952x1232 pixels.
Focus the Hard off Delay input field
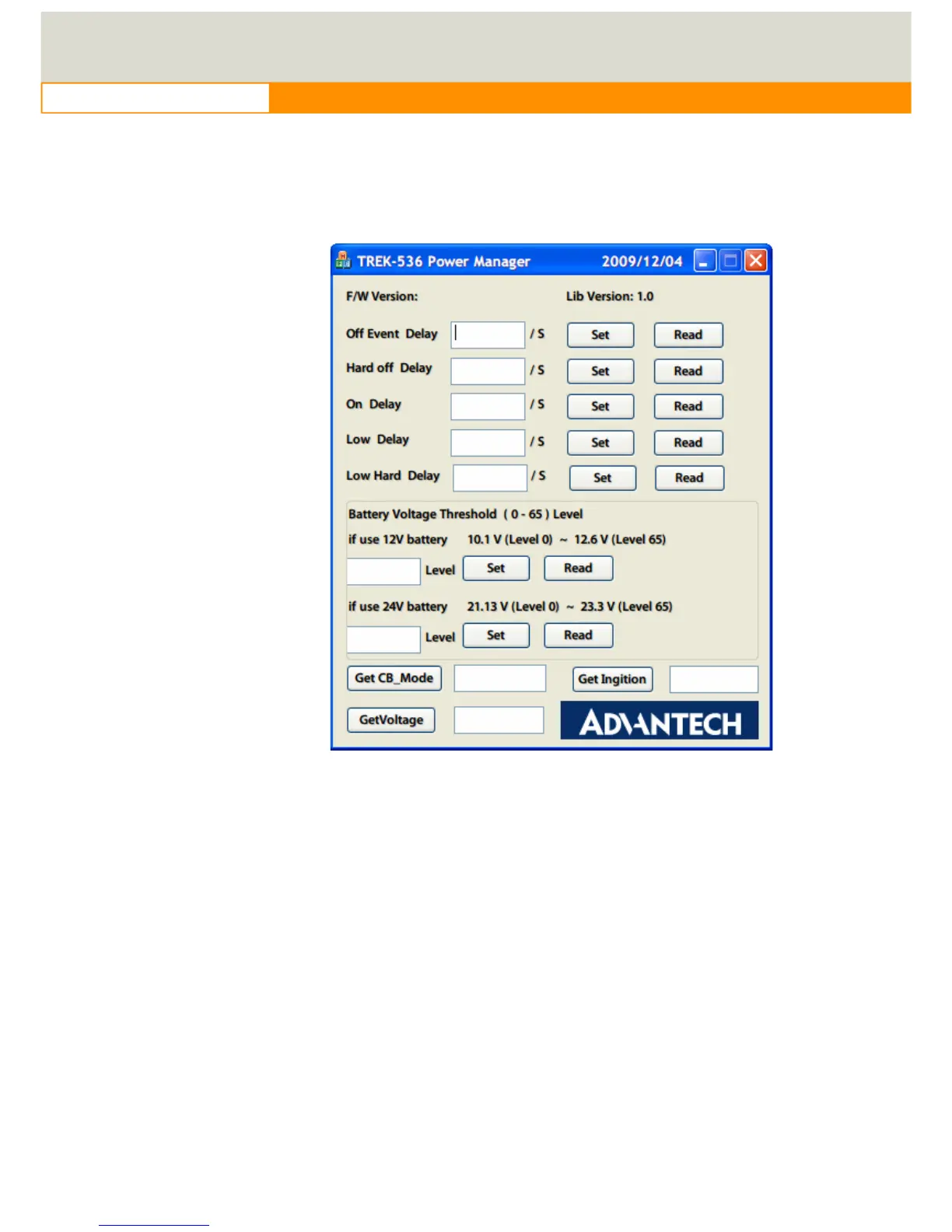point(488,371)
